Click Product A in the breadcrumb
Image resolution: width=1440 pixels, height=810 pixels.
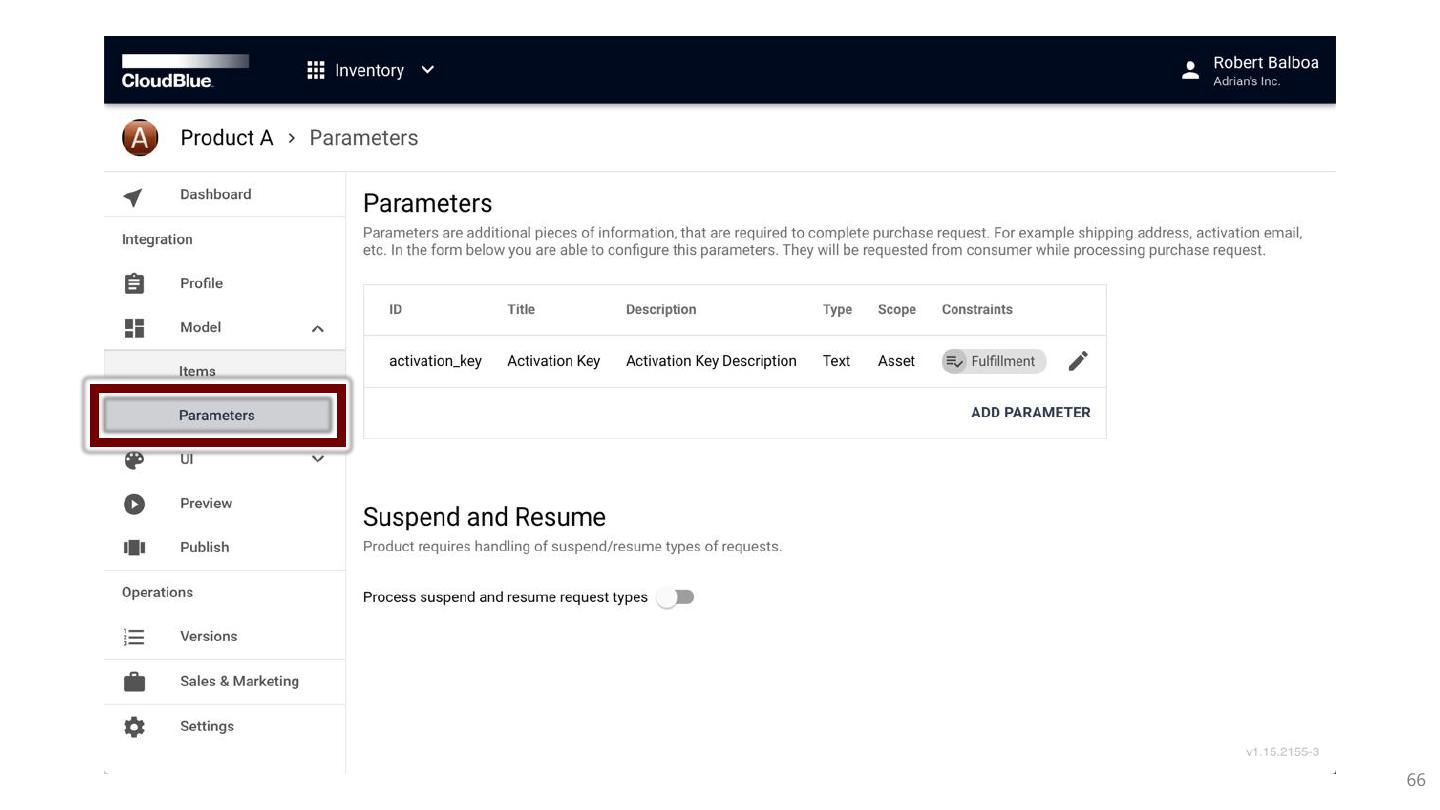(226, 138)
